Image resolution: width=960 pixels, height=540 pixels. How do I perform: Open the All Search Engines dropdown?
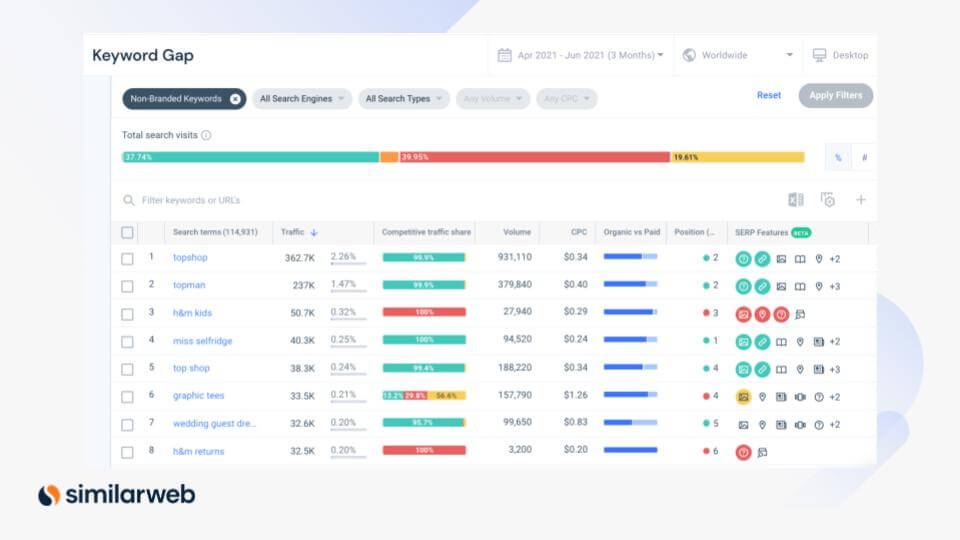point(302,99)
